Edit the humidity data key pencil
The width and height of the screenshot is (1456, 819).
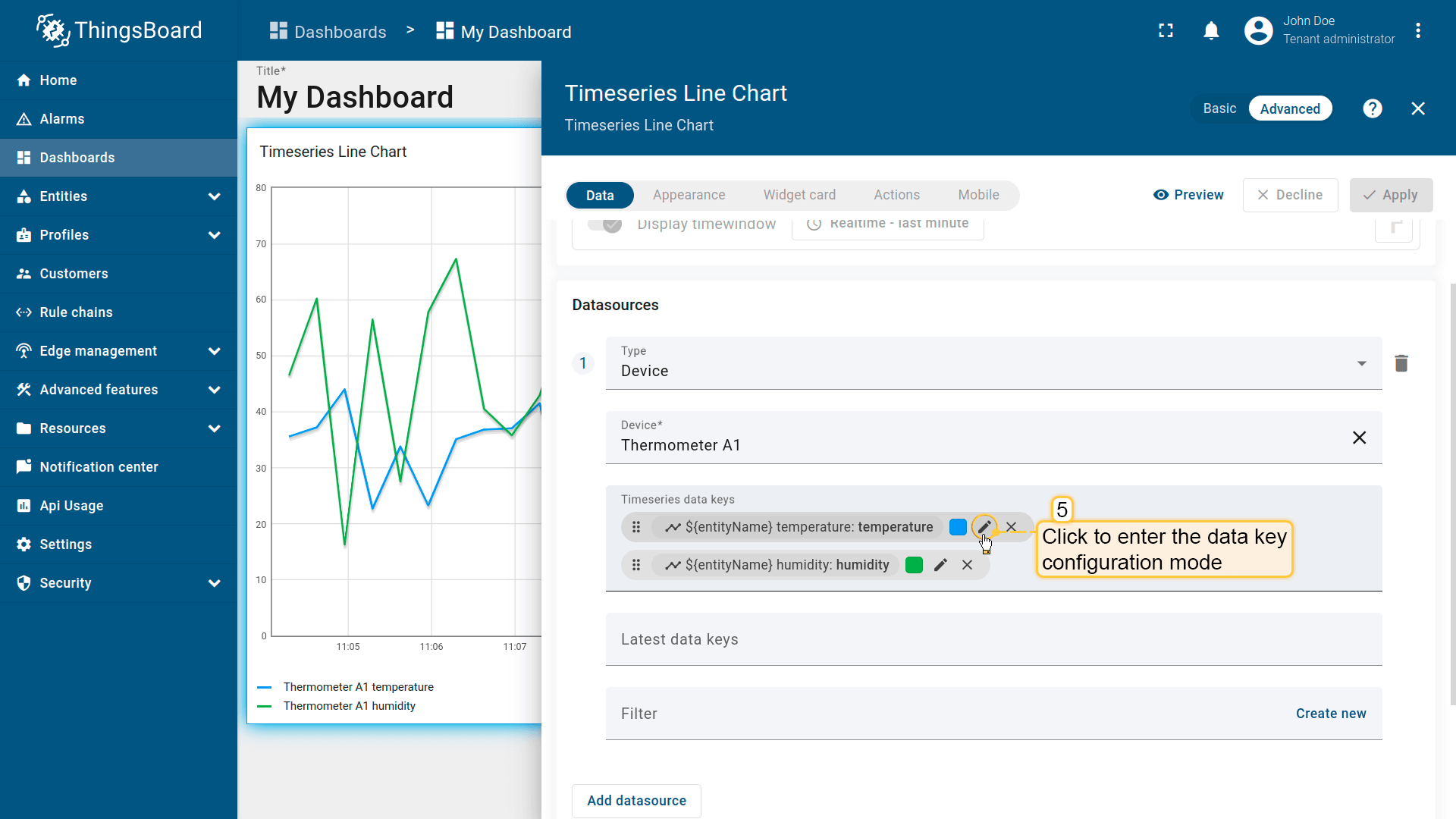pos(940,565)
